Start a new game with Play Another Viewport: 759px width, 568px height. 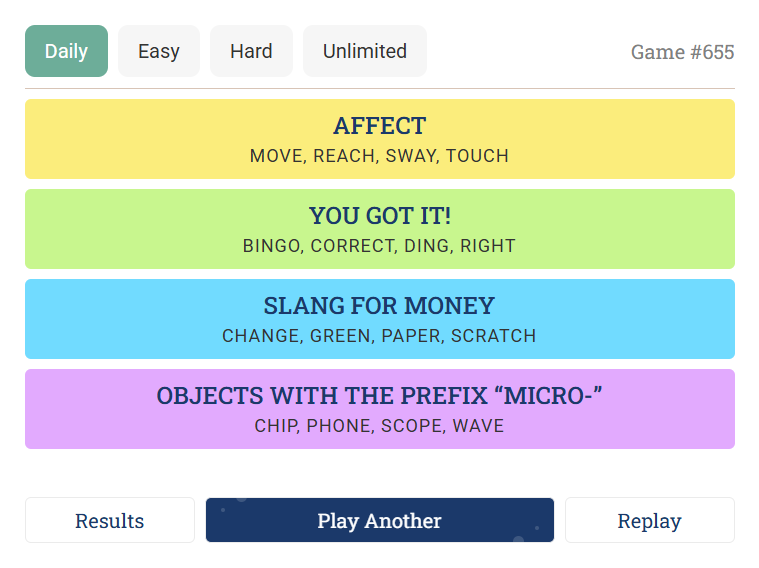[380, 521]
